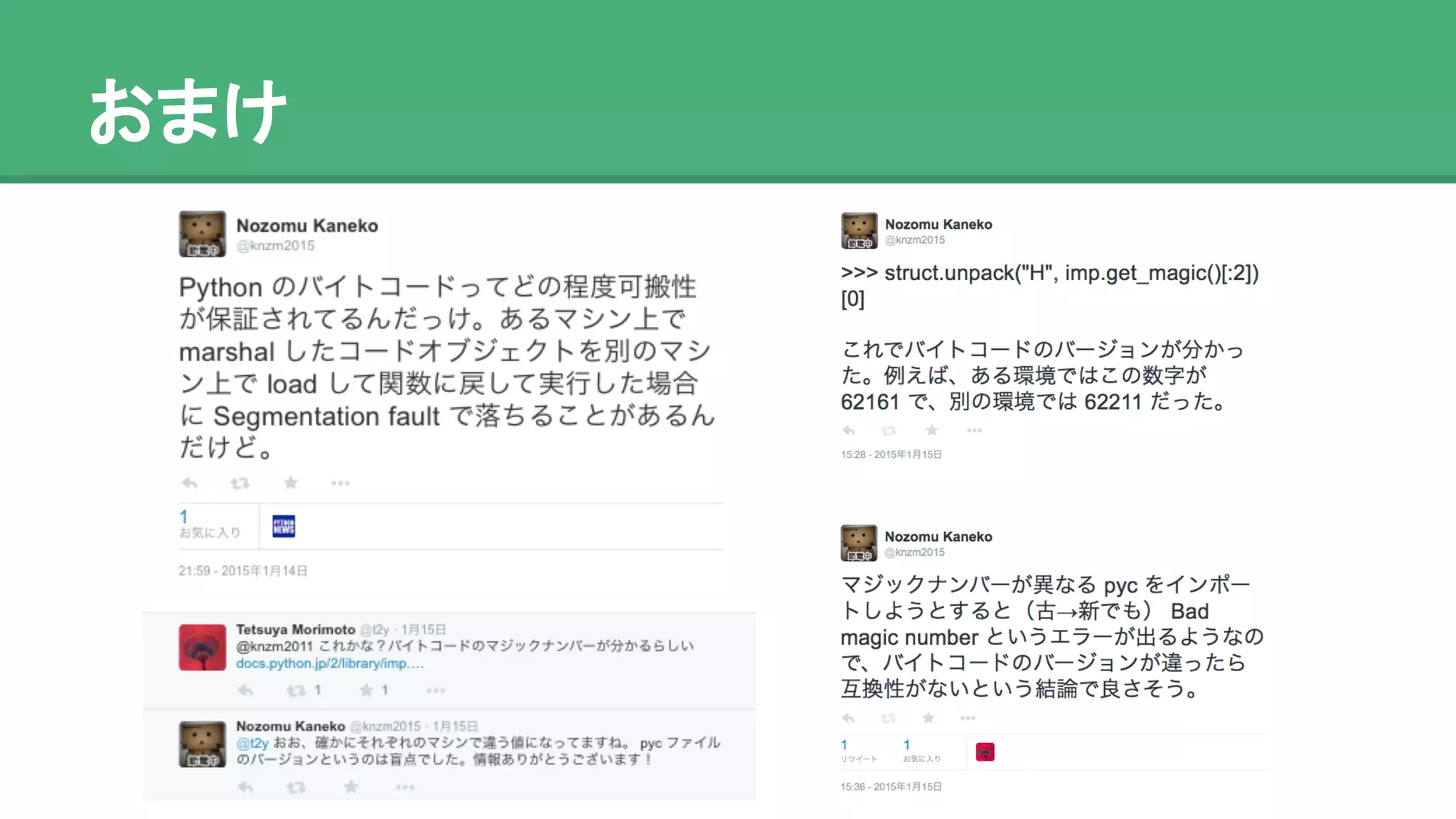The image size is (1456, 819).
Task: Click the 1 リツイート count
Action: pyautogui.click(x=859, y=751)
